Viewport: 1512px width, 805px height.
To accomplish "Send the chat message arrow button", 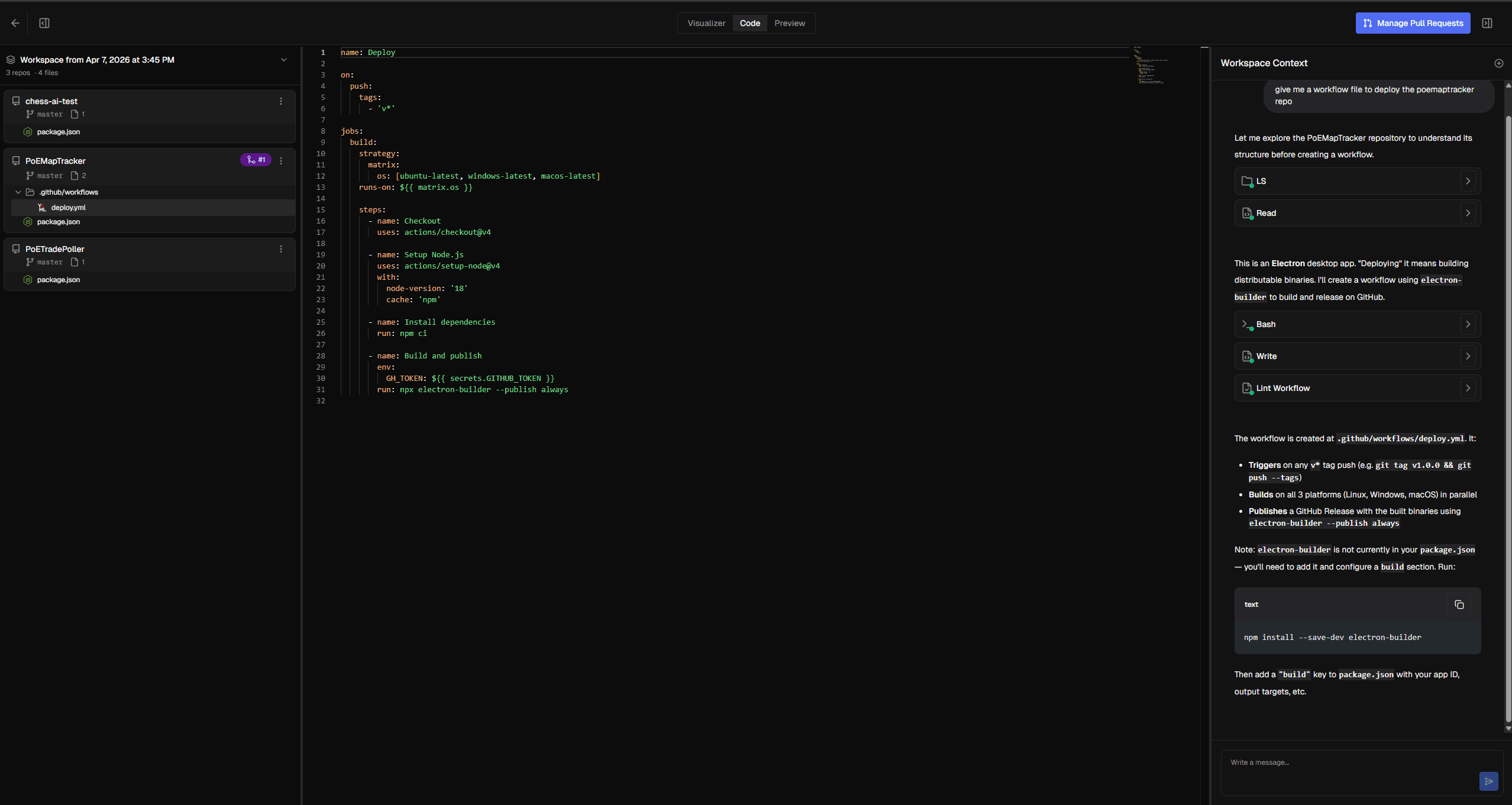I will click(x=1488, y=781).
